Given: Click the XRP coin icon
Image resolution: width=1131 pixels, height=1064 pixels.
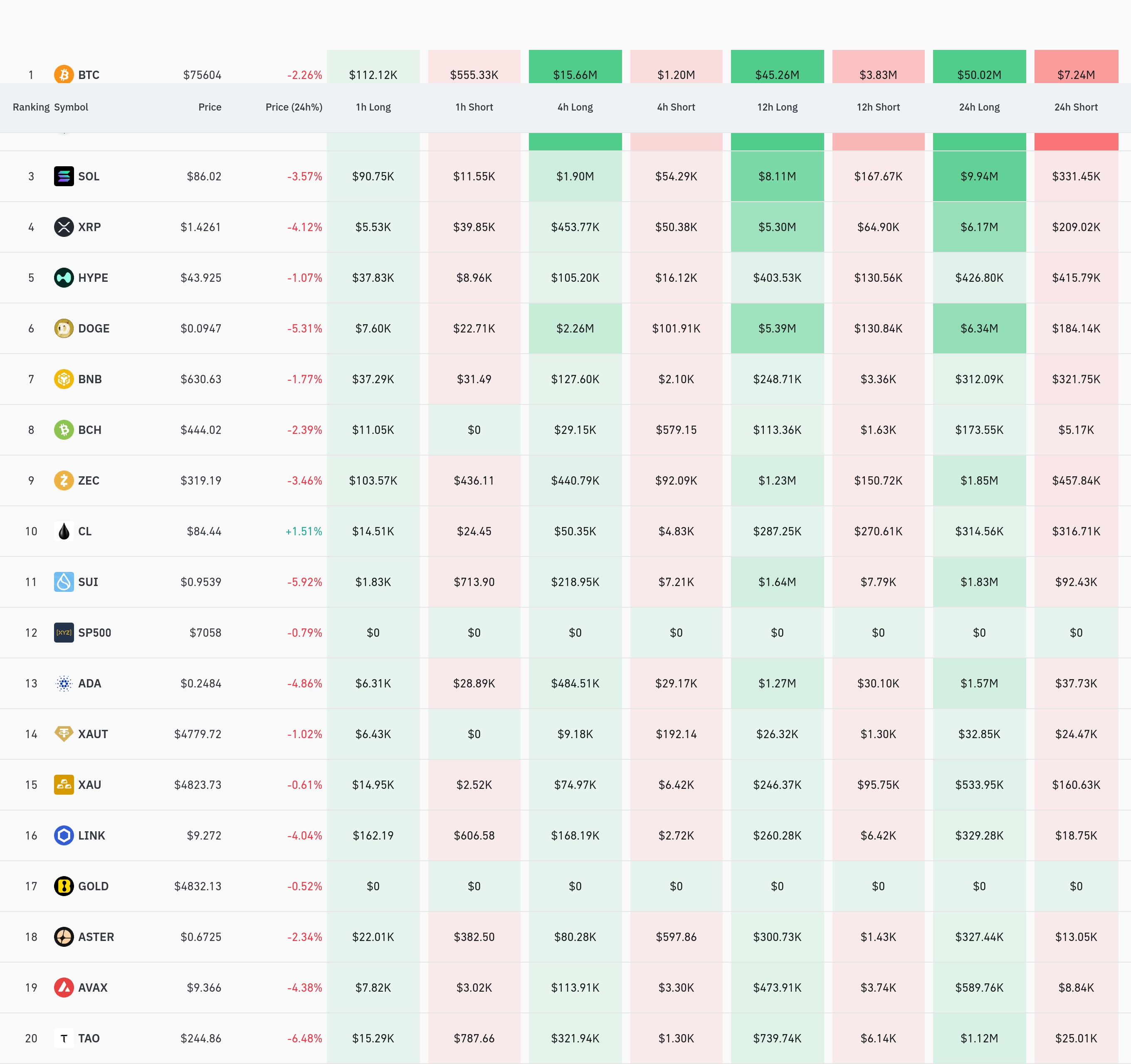Looking at the screenshot, I should pyautogui.click(x=64, y=227).
